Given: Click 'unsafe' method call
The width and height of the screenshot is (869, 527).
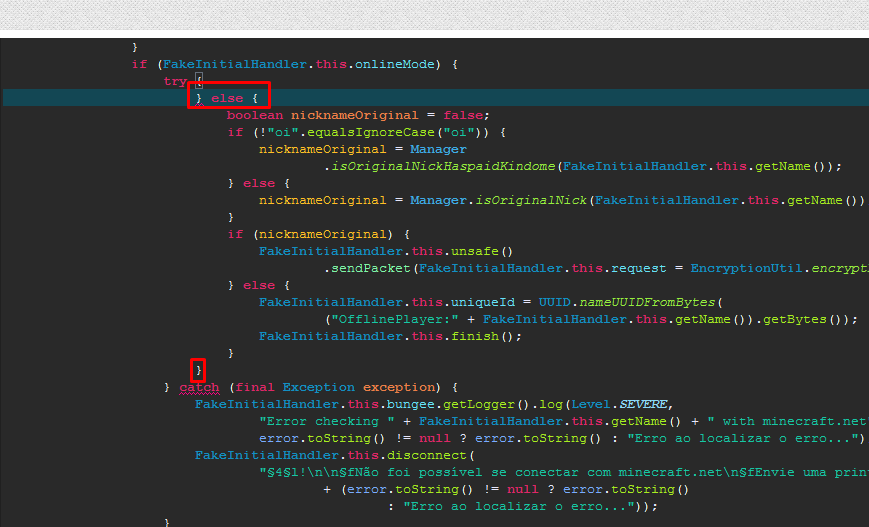Looking at the screenshot, I should pos(475,251).
